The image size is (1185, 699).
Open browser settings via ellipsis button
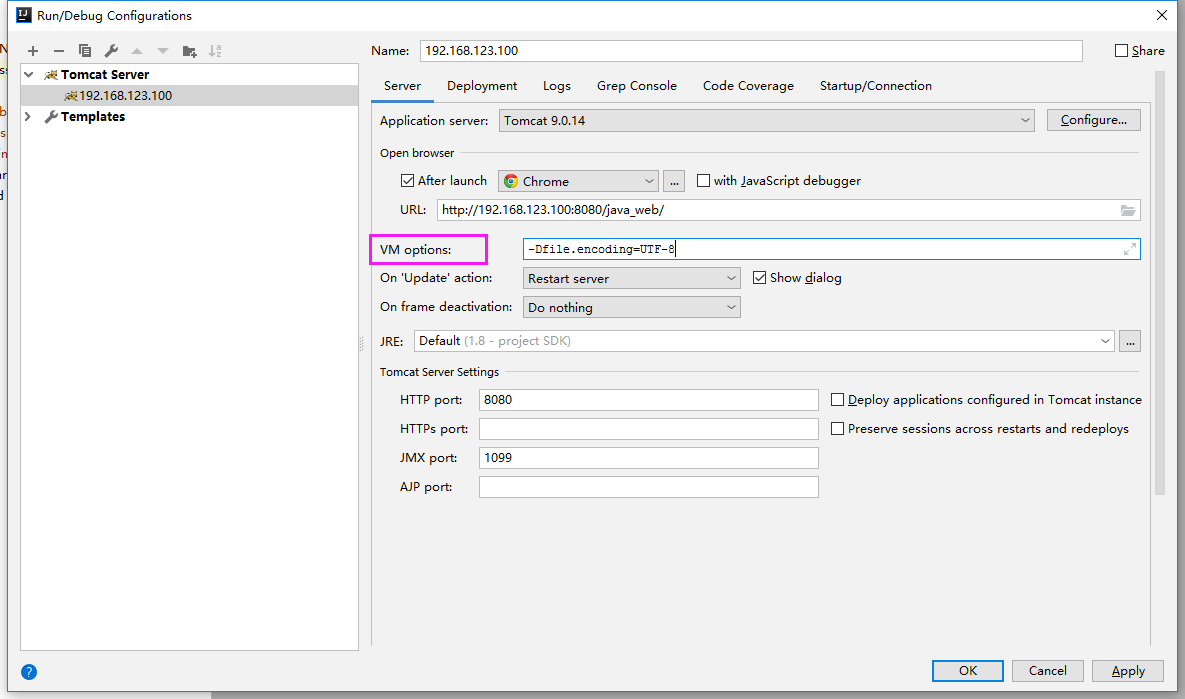673,180
